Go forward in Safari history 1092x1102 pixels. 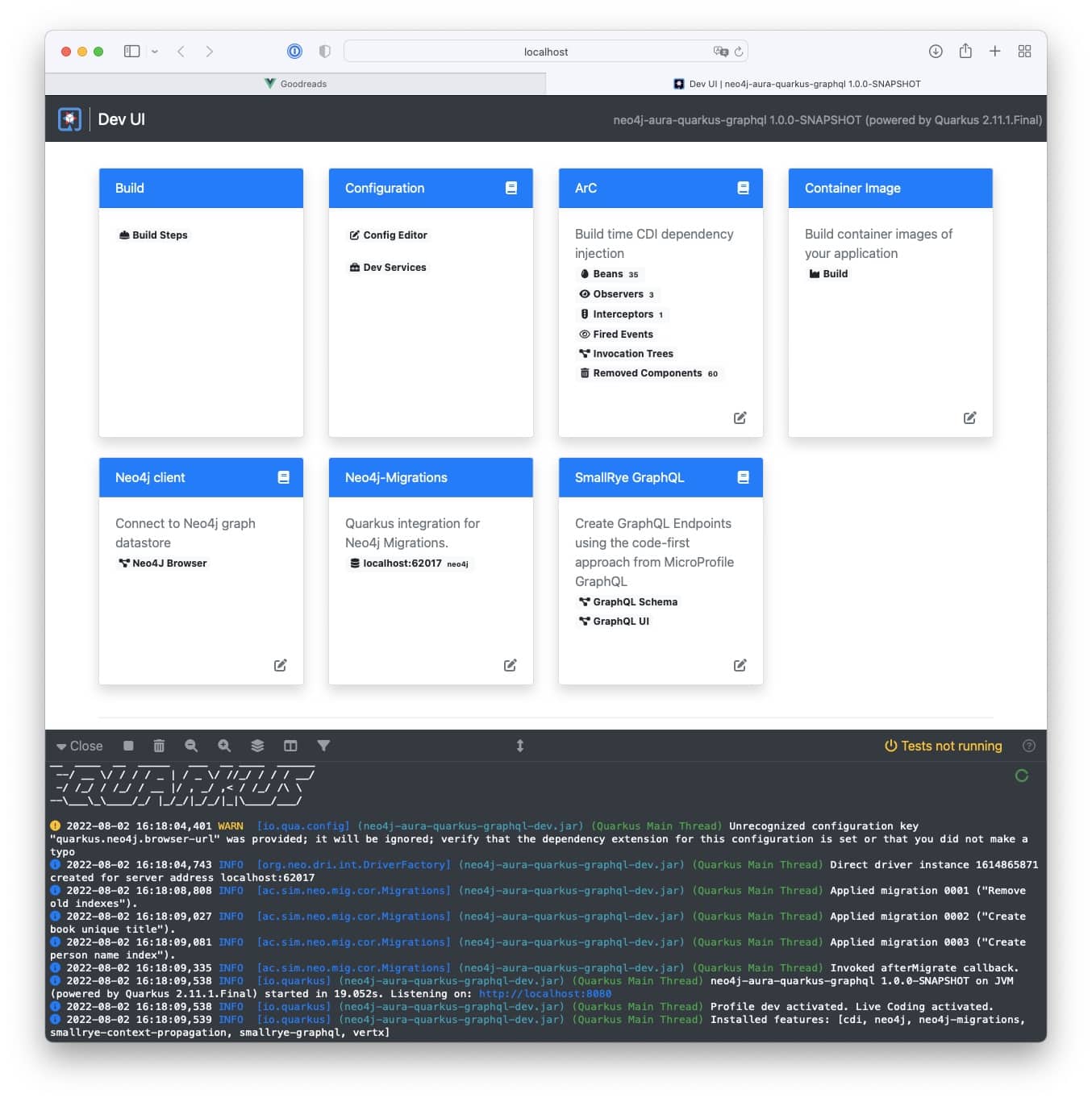click(x=210, y=51)
